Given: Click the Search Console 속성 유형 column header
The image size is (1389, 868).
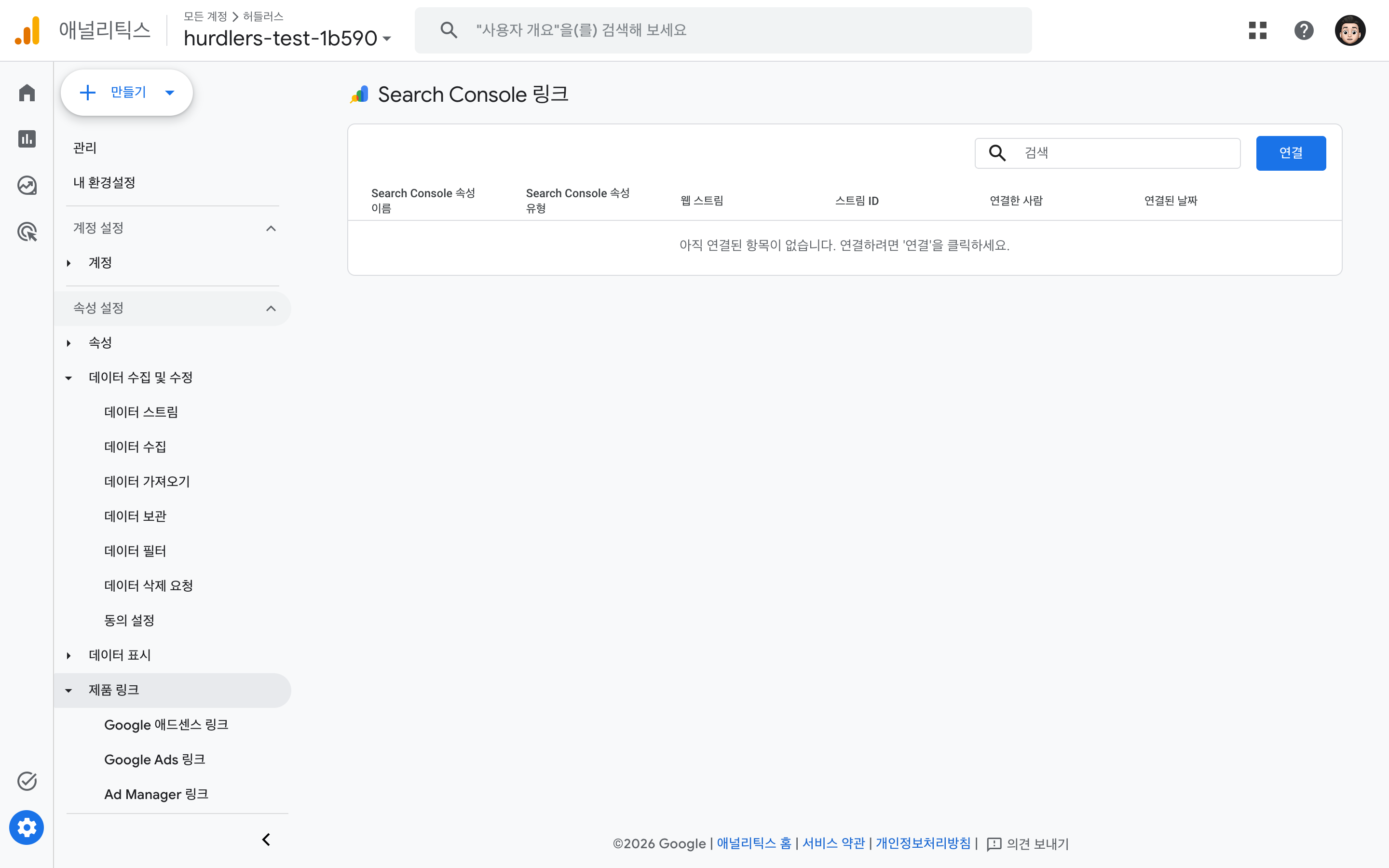Looking at the screenshot, I should point(577,200).
